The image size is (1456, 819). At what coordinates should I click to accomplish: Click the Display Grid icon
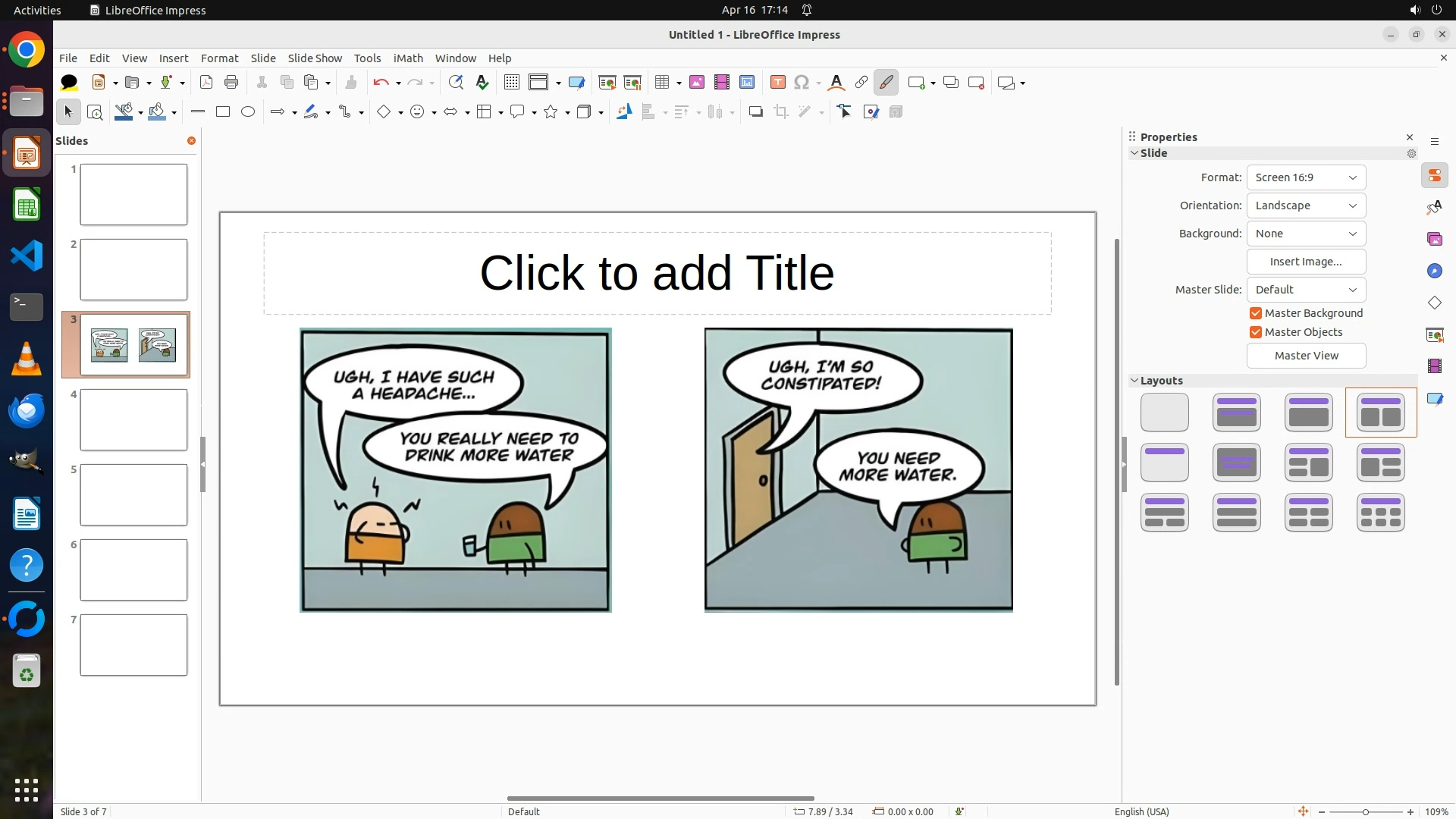tap(512, 83)
